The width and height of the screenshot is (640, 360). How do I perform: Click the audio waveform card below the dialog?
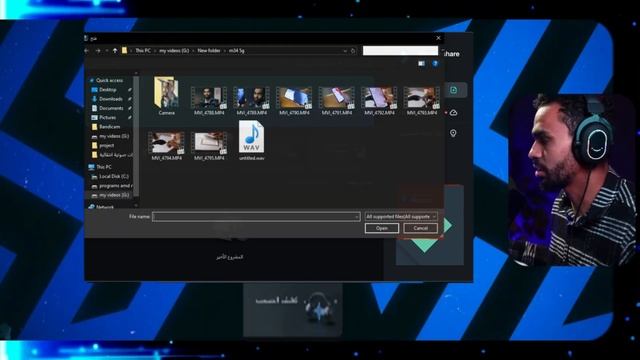[x=293, y=311]
